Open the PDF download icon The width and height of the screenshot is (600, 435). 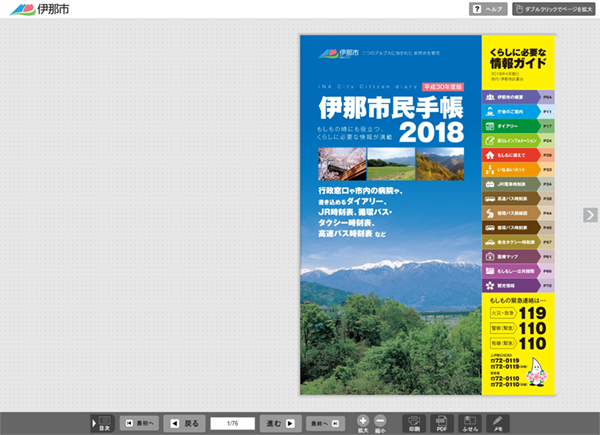(x=442, y=424)
